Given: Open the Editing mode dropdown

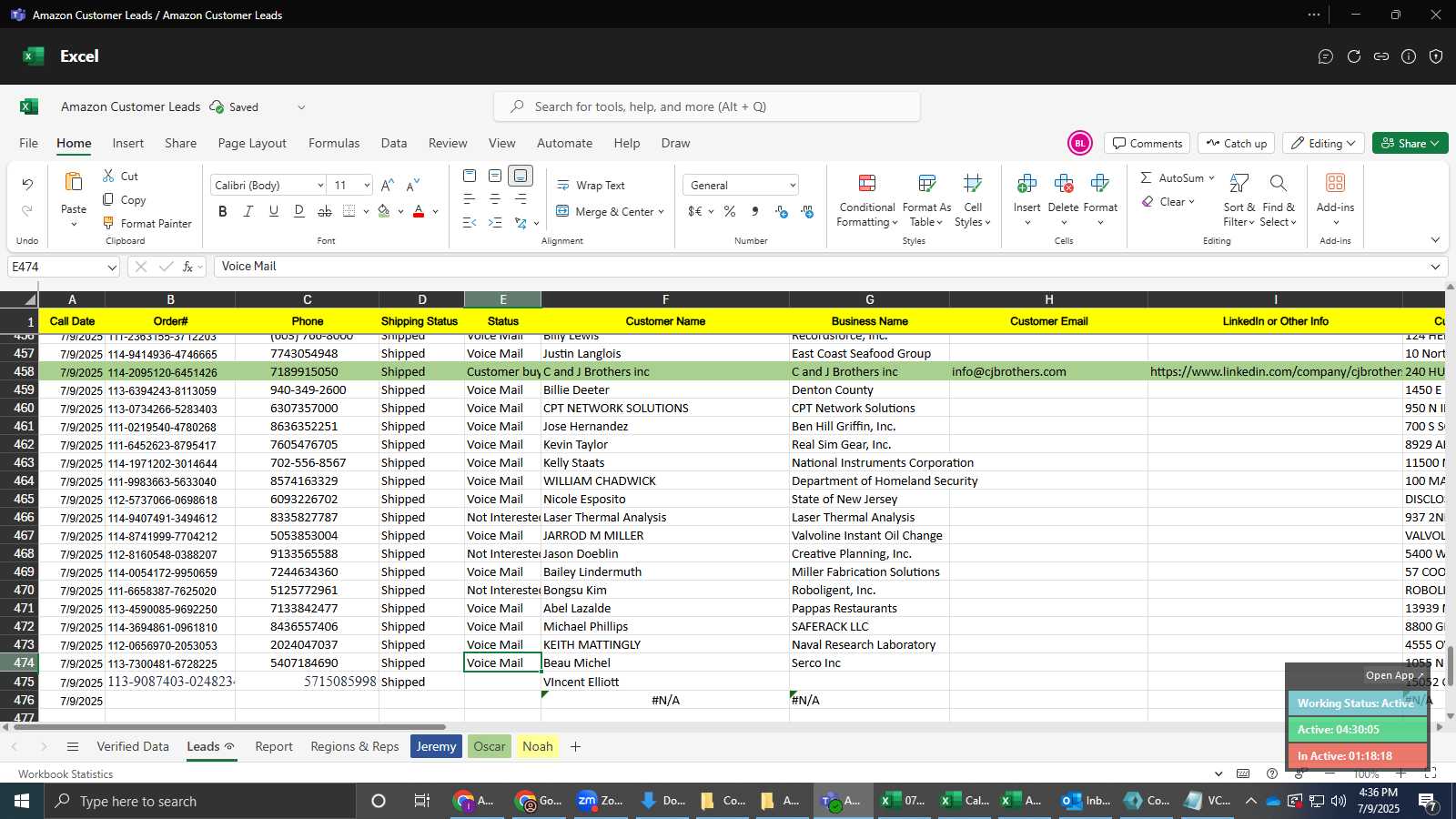Looking at the screenshot, I should [x=1324, y=143].
